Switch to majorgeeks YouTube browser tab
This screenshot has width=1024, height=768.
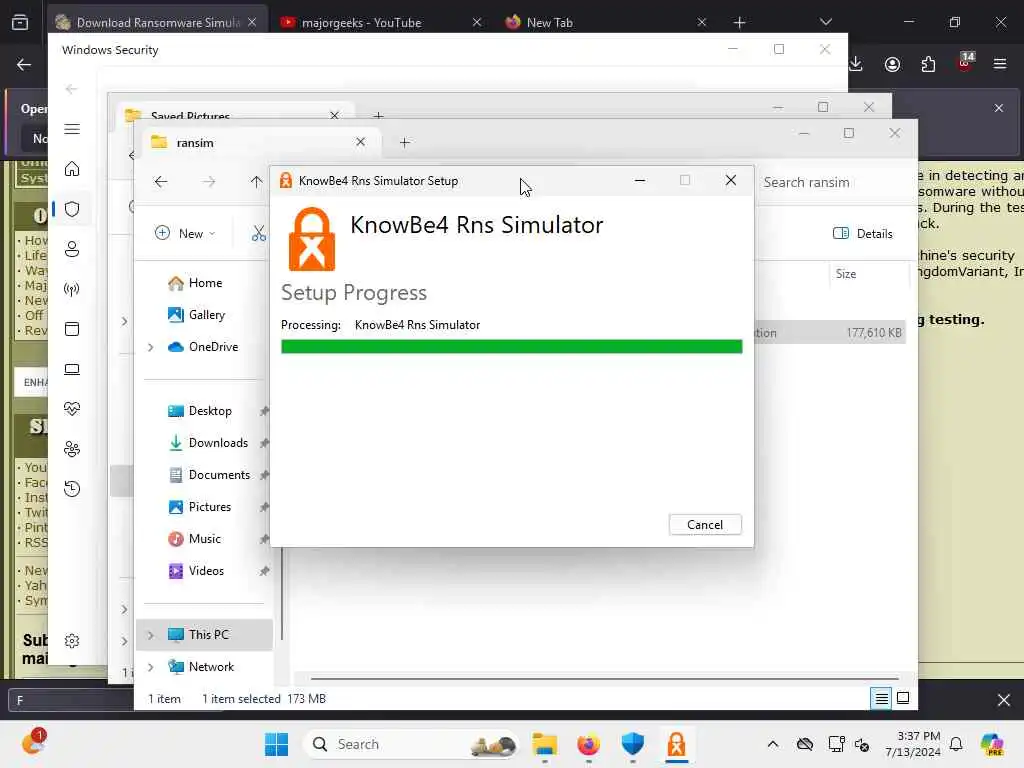click(x=381, y=22)
